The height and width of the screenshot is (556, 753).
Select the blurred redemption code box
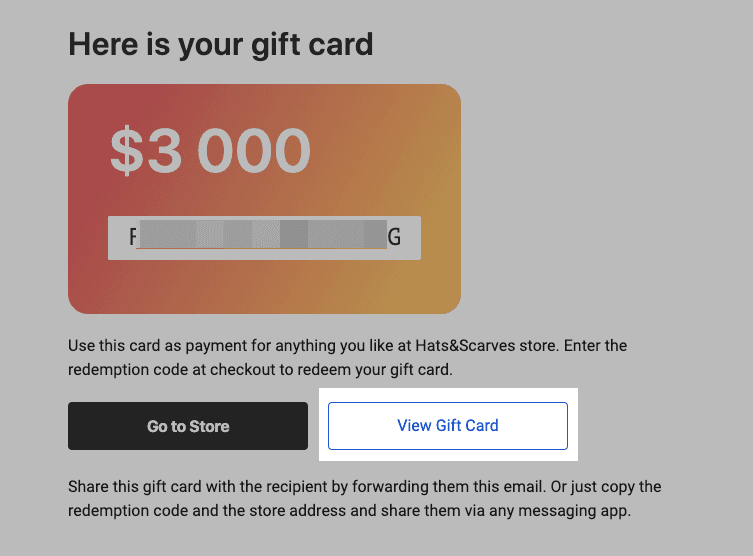(264, 238)
